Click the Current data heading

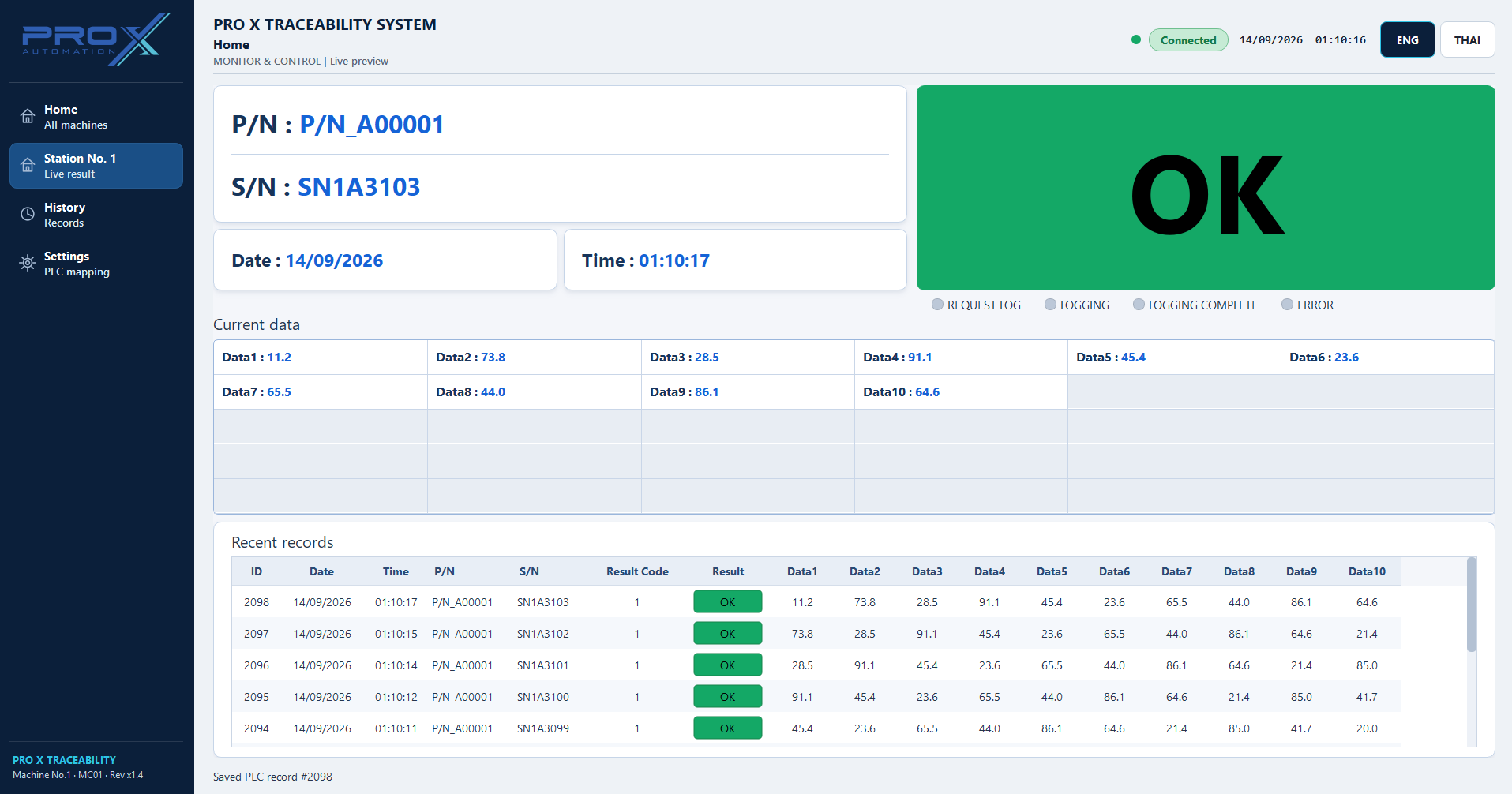[257, 324]
